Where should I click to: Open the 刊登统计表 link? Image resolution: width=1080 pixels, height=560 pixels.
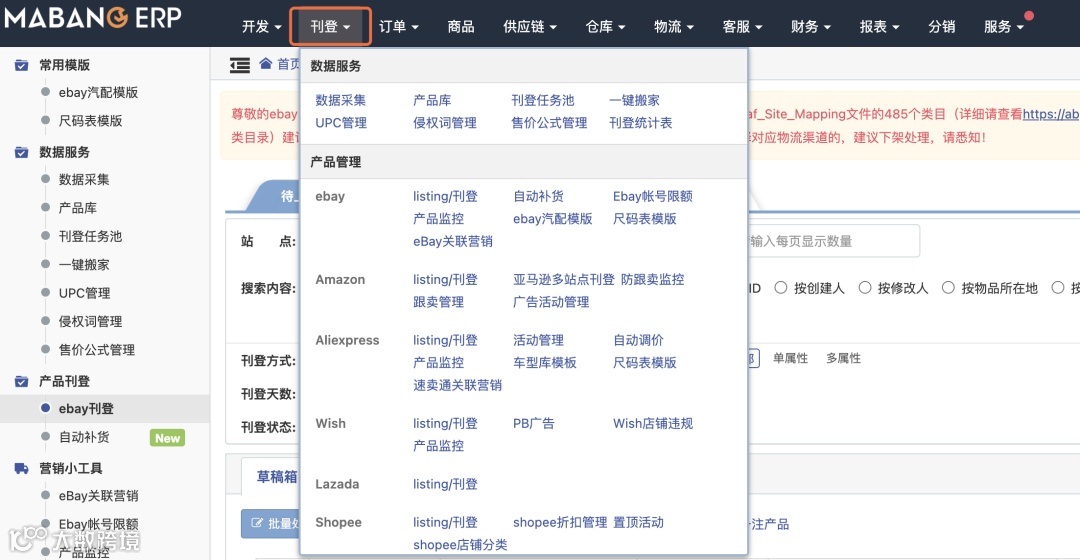coord(641,123)
